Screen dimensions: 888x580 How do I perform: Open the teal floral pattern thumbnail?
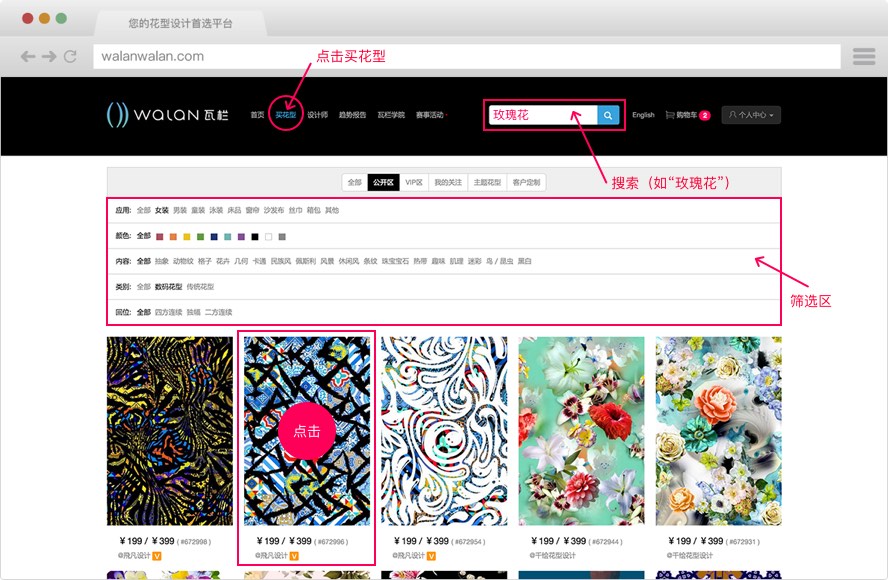click(x=582, y=430)
